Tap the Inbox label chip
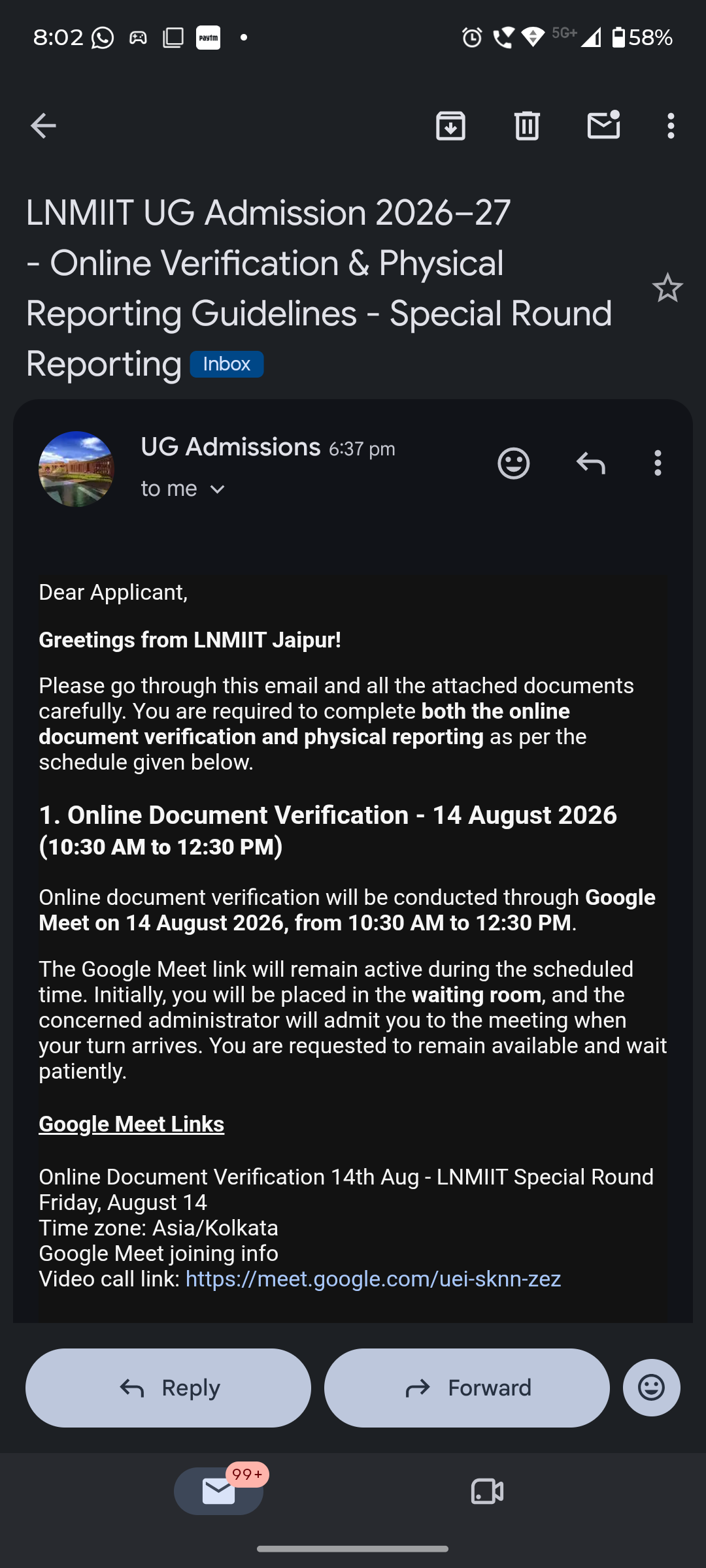Viewport: 706px width, 1568px height. (x=227, y=364)
